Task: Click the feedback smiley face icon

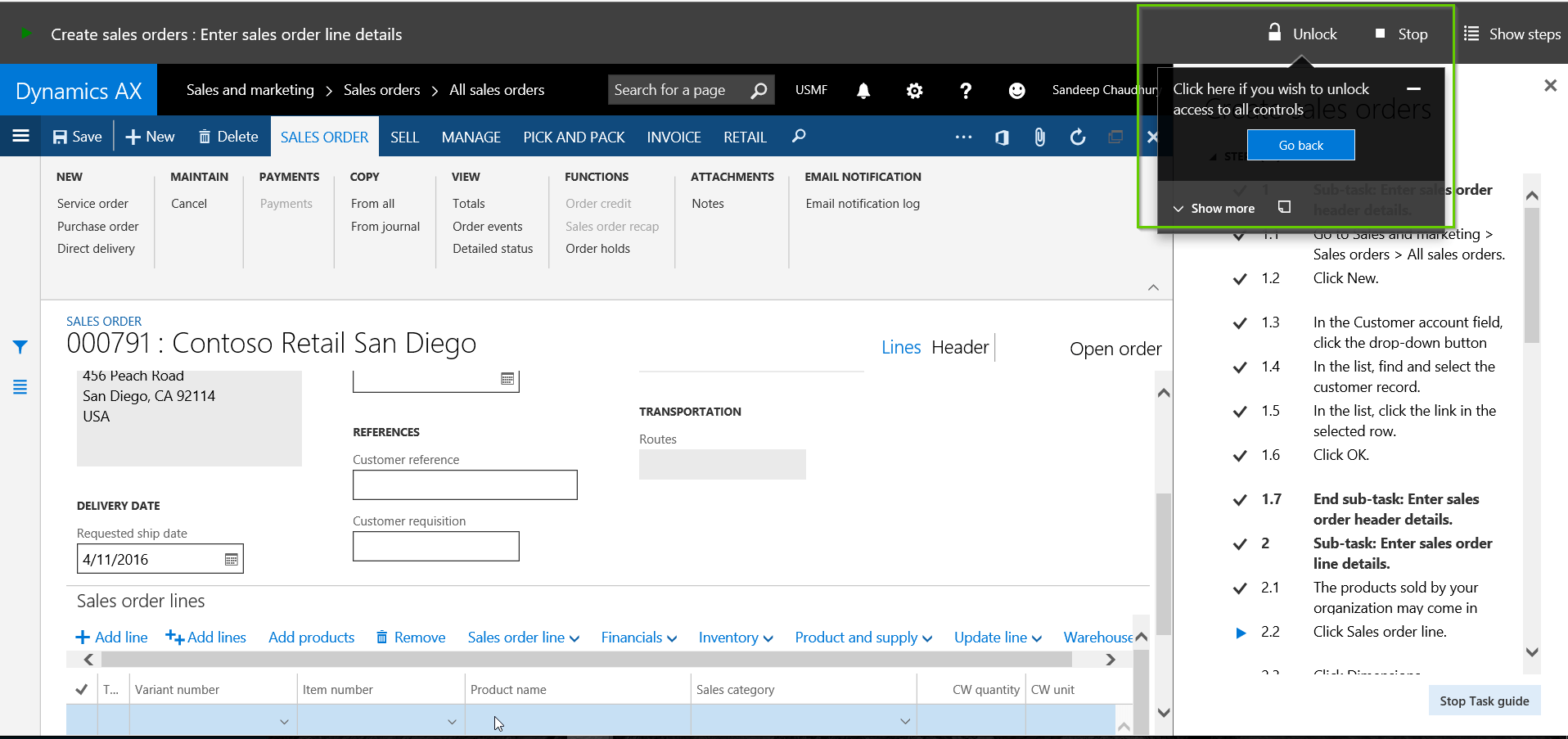Action: [1016, 90]
